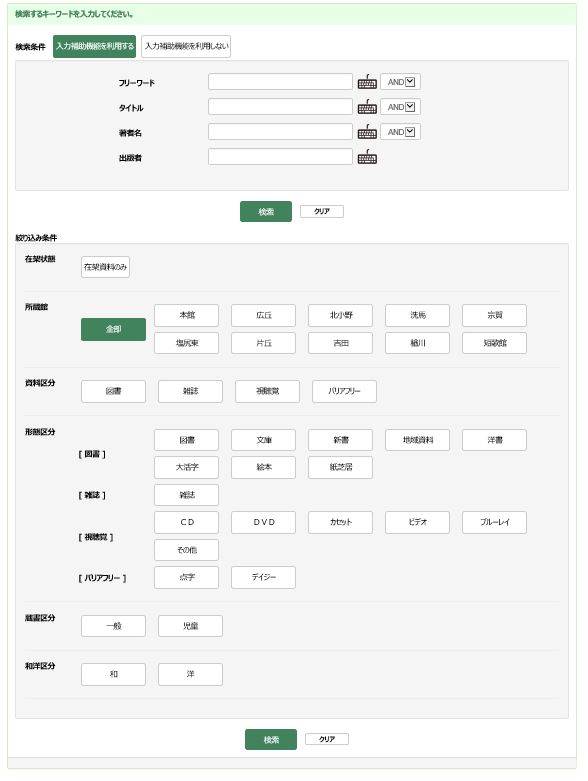The image size is (588, 781).
Task: Open software keyboard for 著者名 field
Action: (367, 132)
